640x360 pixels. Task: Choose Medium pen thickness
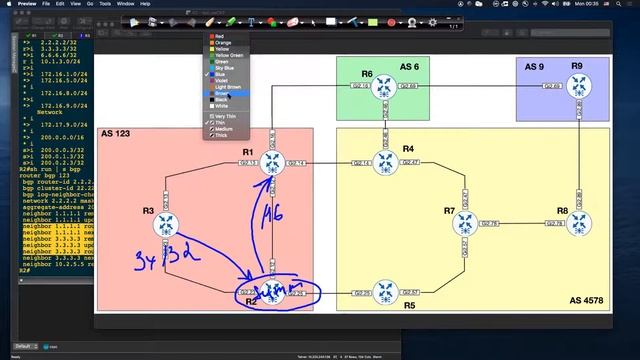[226, 129]
